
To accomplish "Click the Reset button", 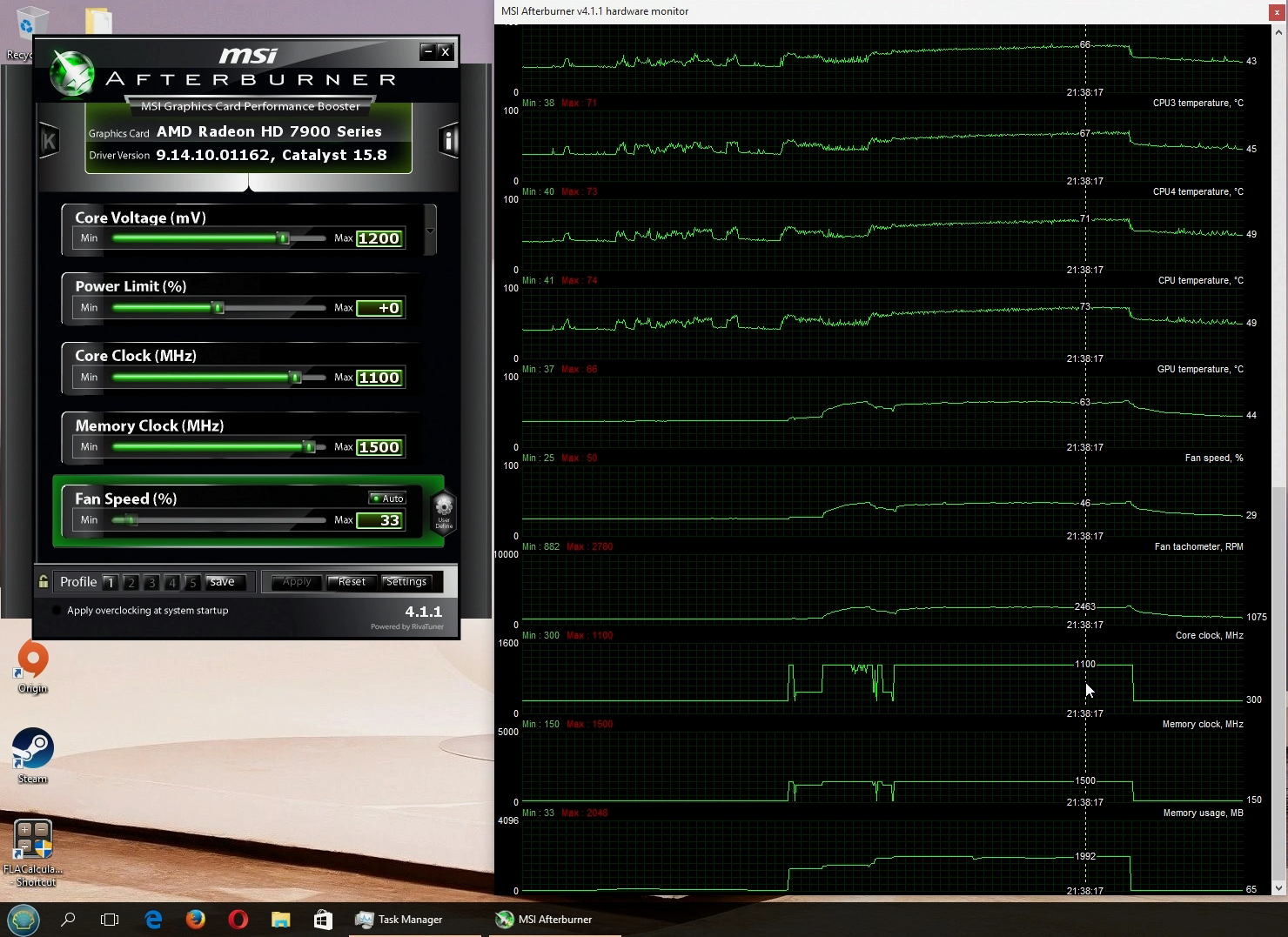I will pyautogui.click(x=352, y=582).
